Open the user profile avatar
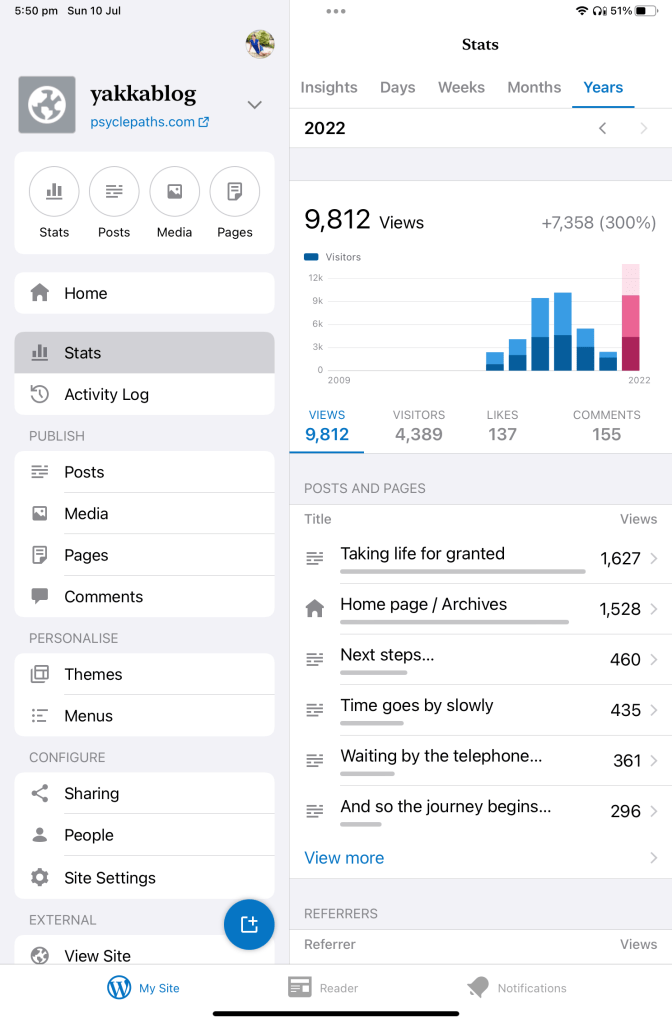Screen dimensions: 672x1023 [260, 44]
